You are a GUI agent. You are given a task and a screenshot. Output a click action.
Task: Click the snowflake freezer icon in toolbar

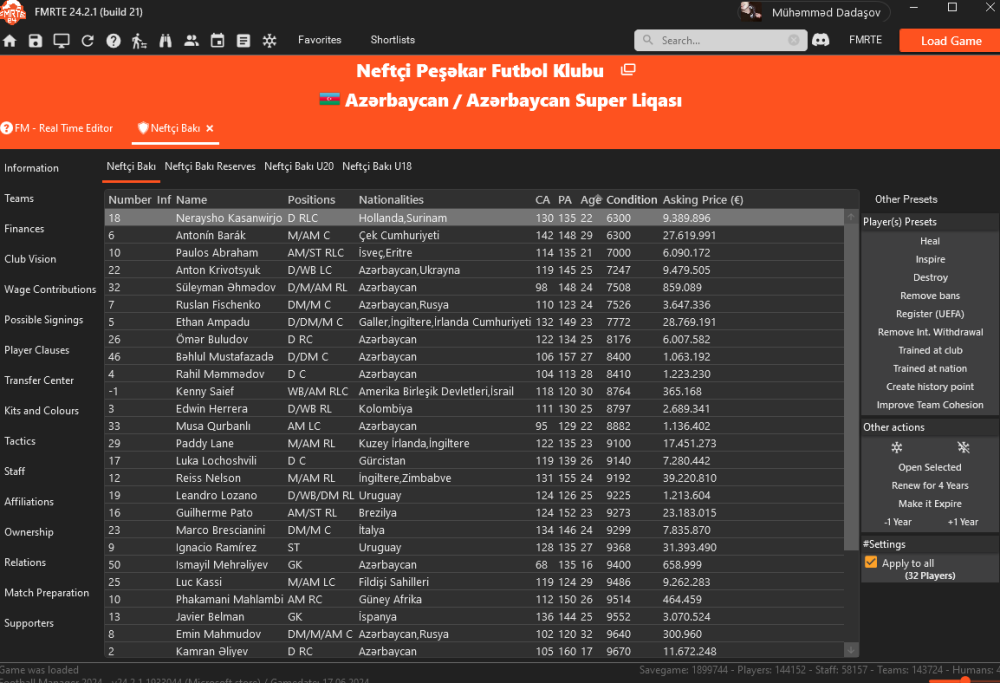tap(270, 41)
